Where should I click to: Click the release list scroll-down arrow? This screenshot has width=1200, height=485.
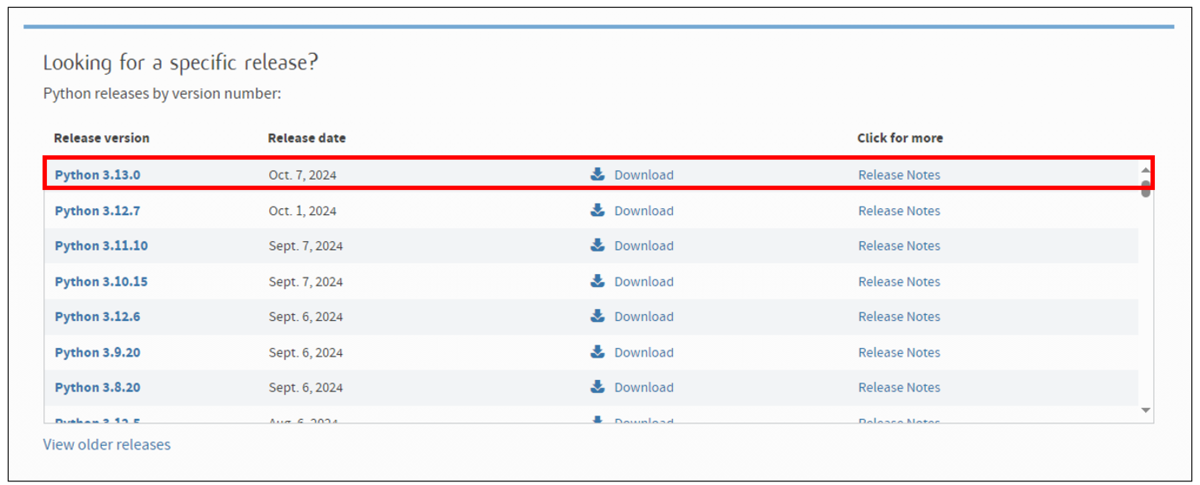pyautogui.click(x=1146, y=410)
